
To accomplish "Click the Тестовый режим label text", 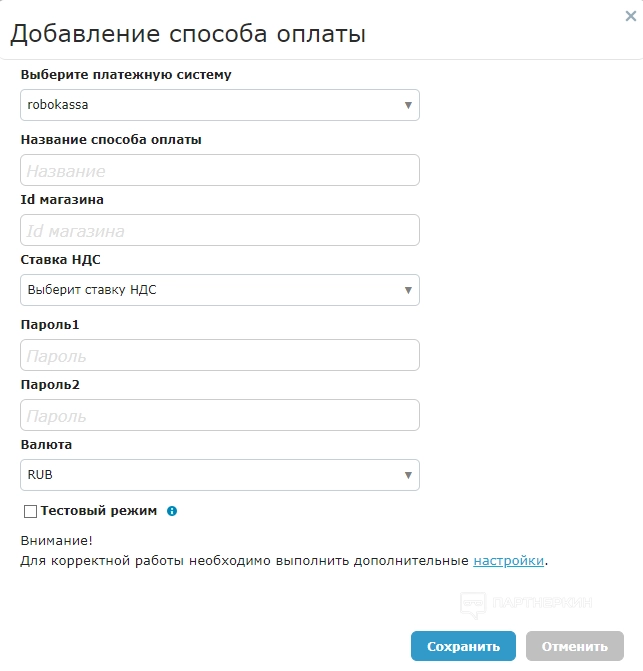I will coord(99,510).
